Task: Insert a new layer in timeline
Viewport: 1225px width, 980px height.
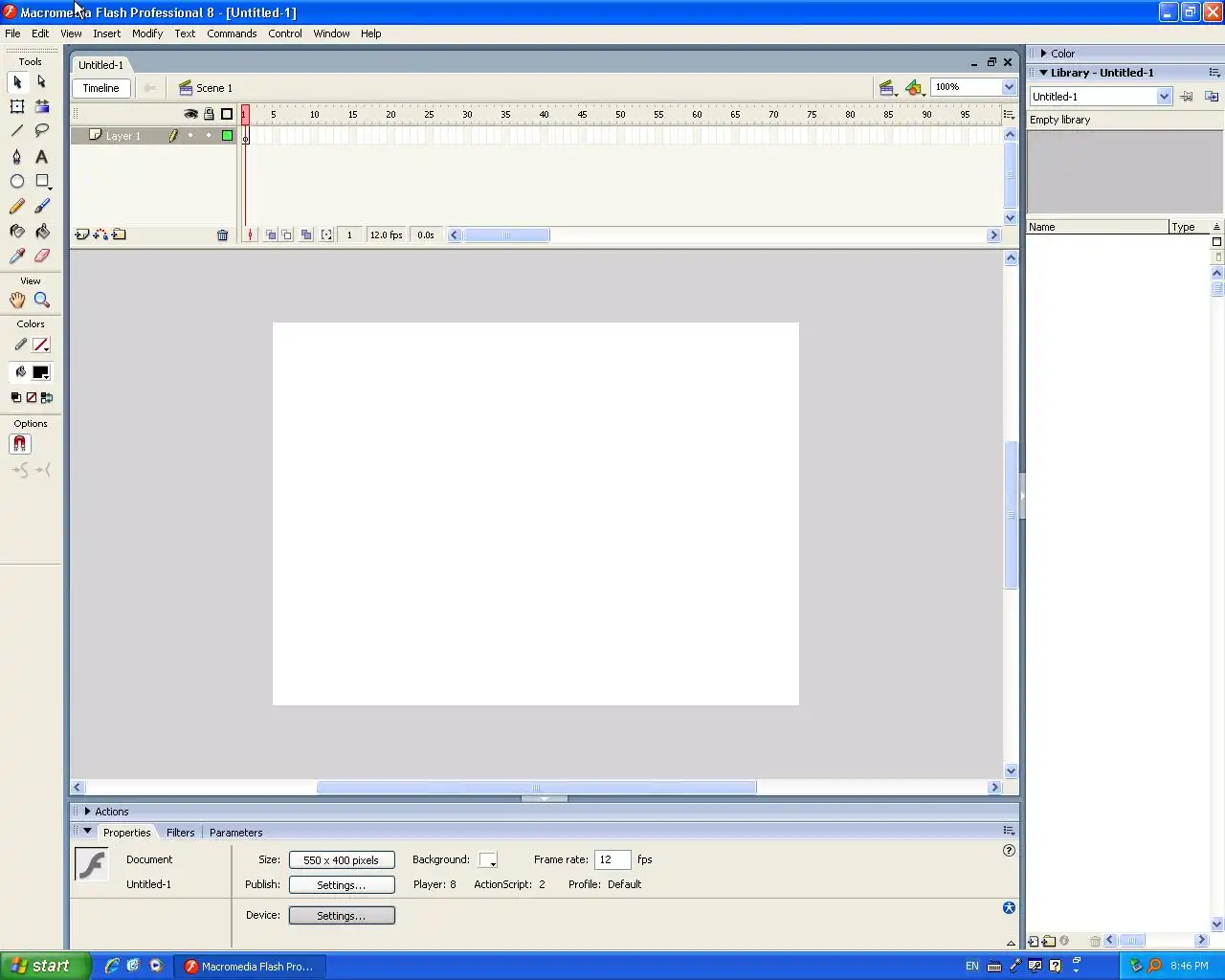Action: click(82, 234)
